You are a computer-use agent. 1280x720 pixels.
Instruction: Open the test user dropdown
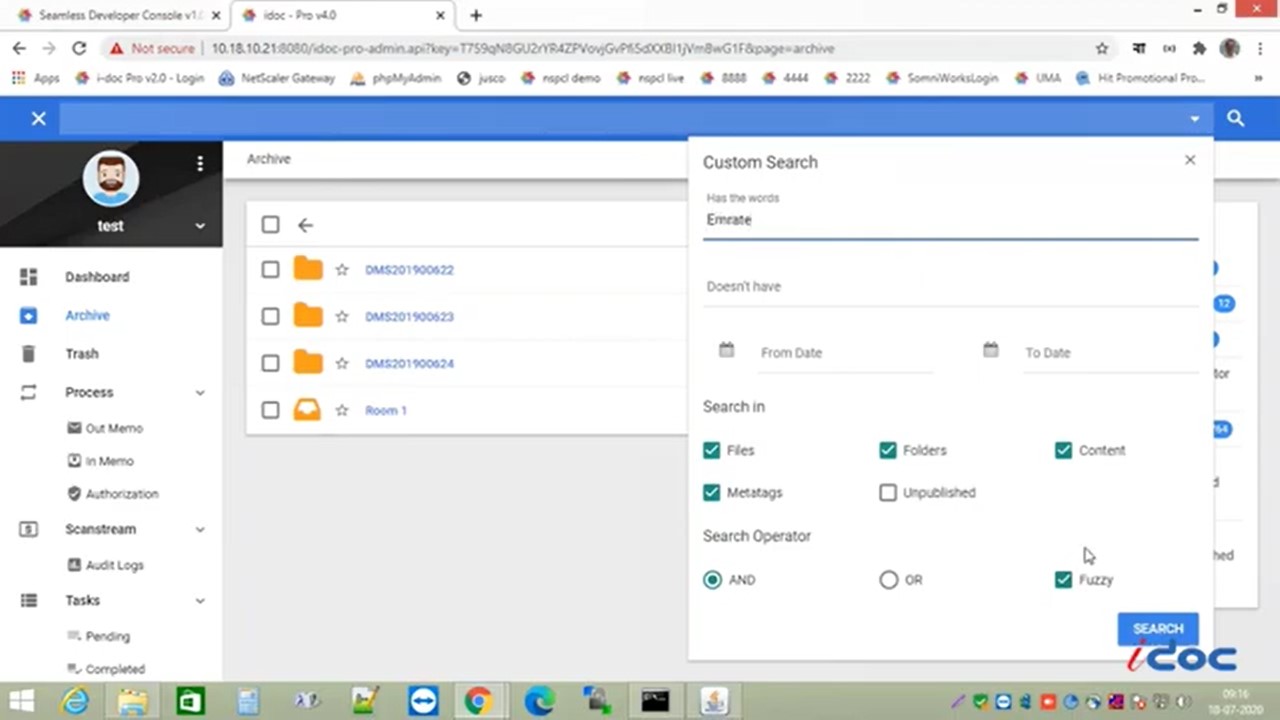coord(199,226)
